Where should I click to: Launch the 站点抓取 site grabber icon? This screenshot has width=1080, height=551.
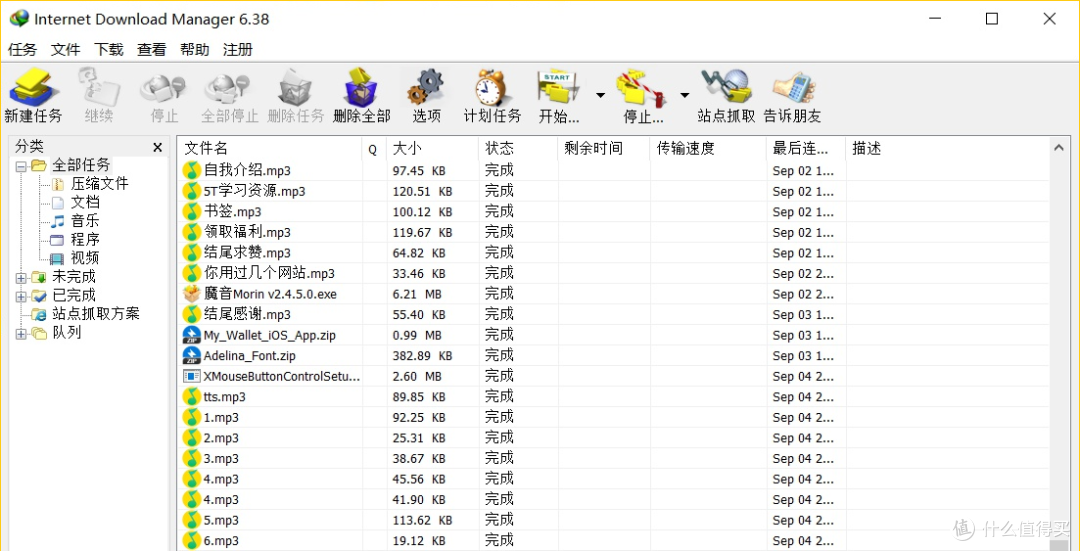click(725, 87)
